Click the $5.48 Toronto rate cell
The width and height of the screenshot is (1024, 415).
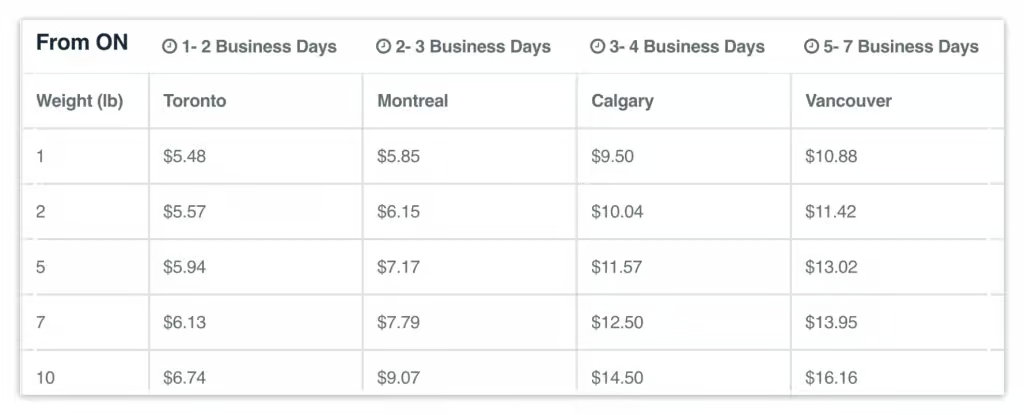click(x=255, y=156)
